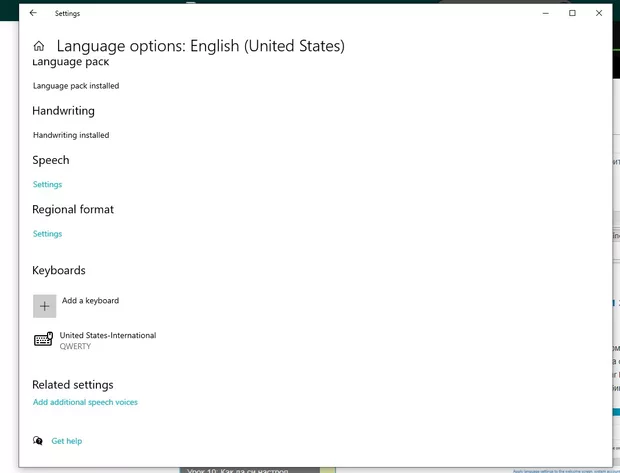Minimize the Settings window
620x473 pixels.
(546, 13)
